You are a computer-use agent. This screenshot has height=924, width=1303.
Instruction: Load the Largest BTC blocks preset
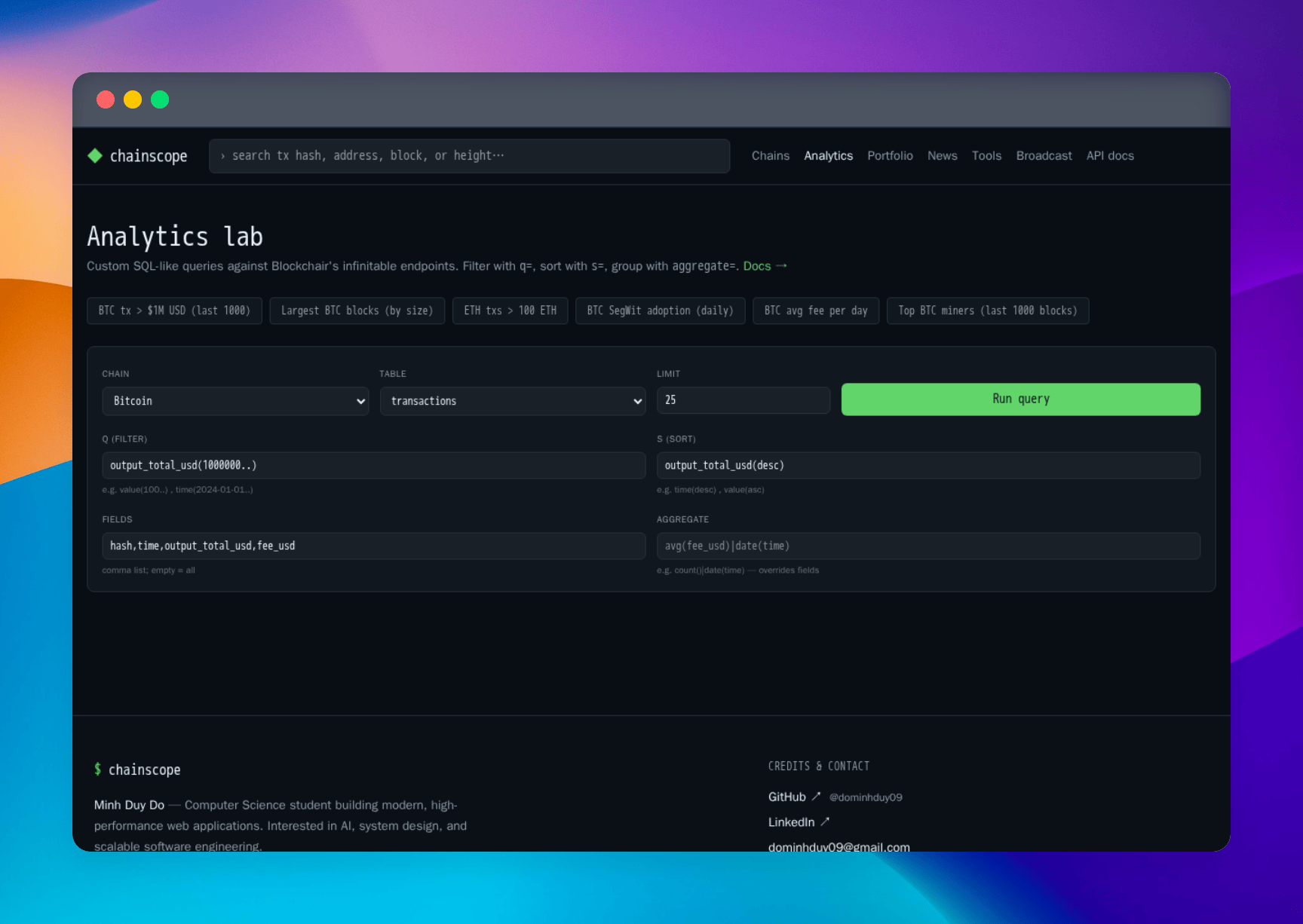(x=357, y=311)
